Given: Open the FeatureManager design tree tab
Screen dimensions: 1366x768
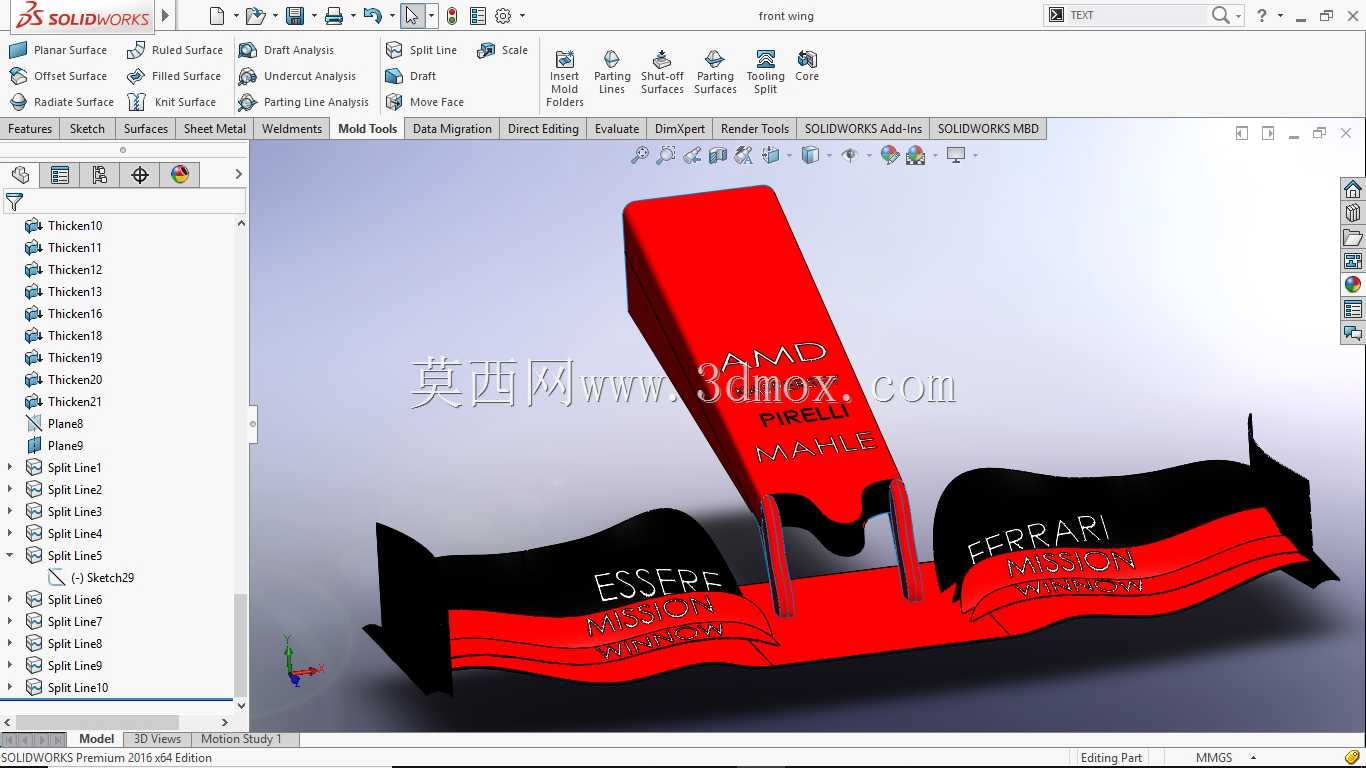Looking at the screenshot, I should [20, 175].
